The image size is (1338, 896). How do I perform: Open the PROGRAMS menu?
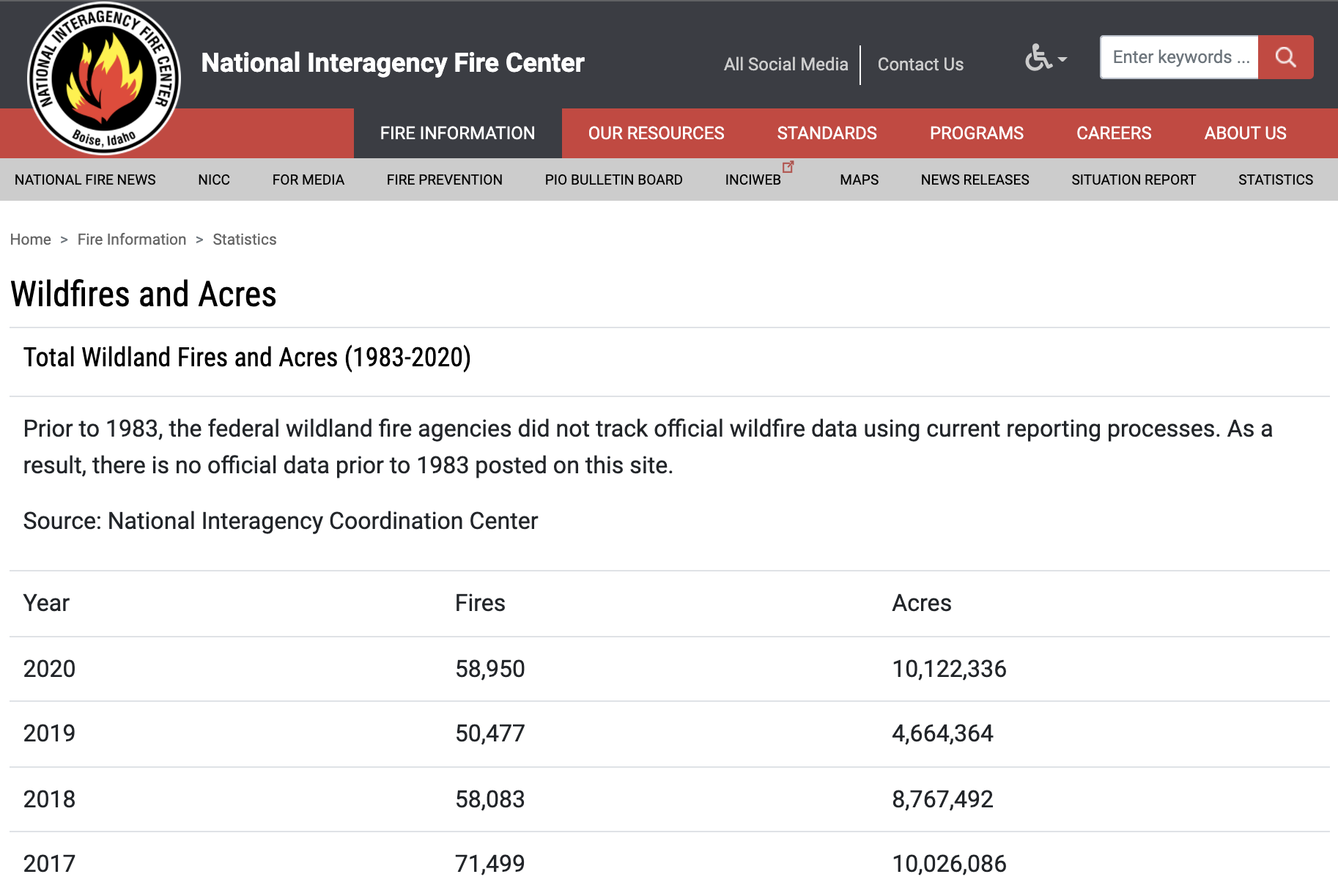click(x=977, y=133)
